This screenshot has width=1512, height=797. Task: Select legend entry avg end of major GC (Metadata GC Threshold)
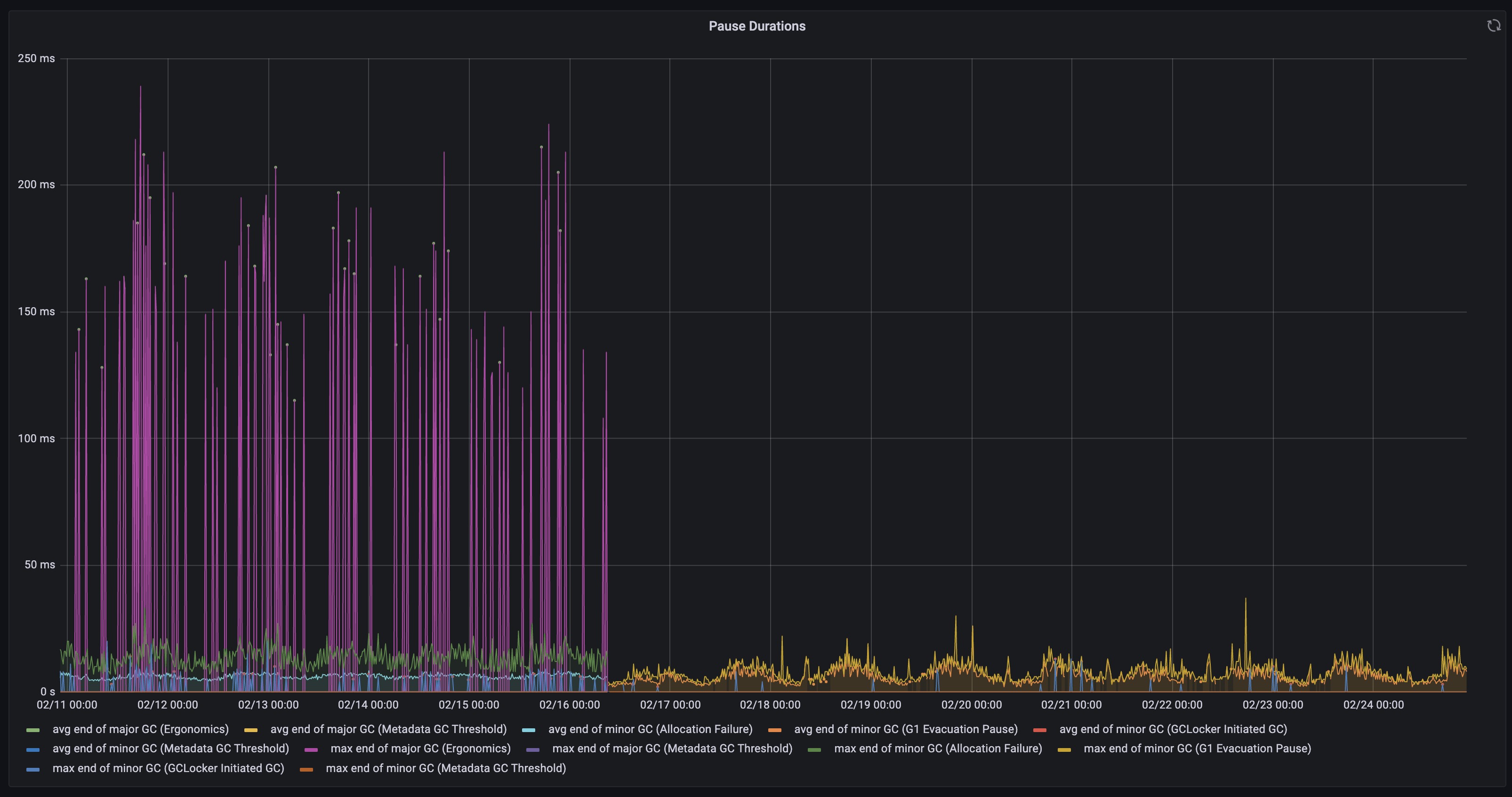pos(388,729)
